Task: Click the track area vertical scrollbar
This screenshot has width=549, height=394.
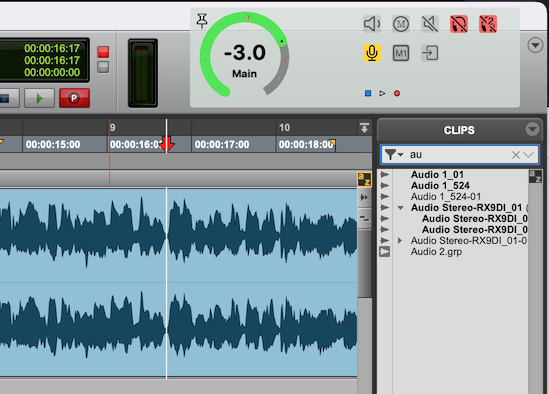Action: 364,263
